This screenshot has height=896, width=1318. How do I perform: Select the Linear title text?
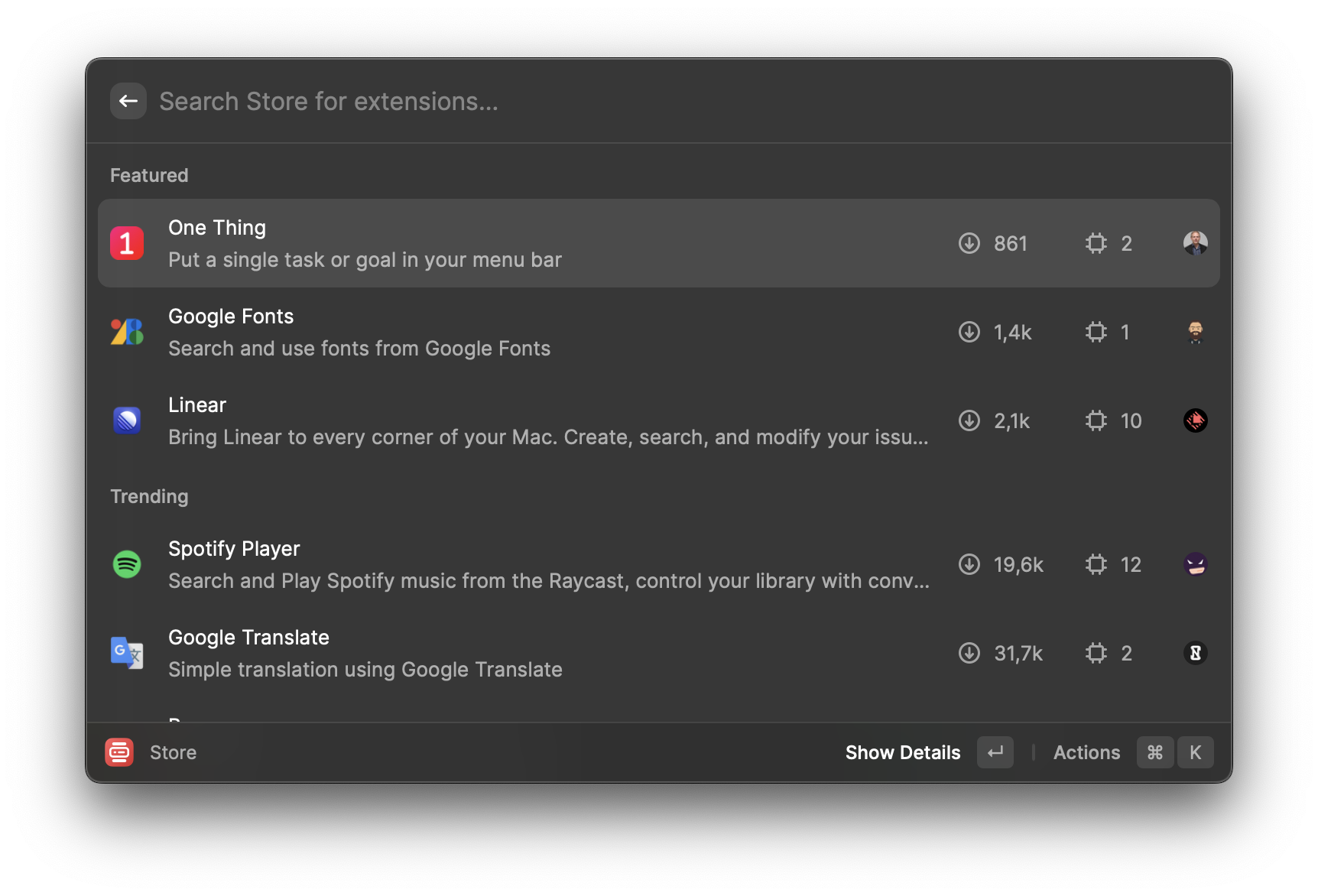[x=197, y=405]
